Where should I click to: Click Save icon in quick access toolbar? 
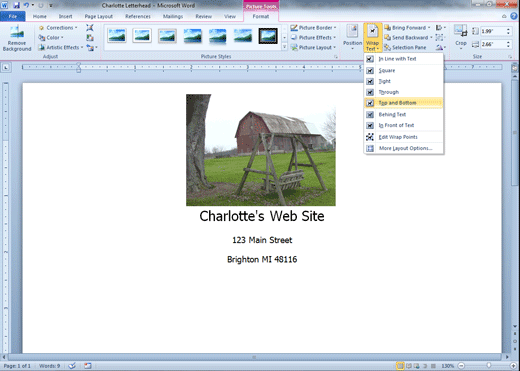16,5
